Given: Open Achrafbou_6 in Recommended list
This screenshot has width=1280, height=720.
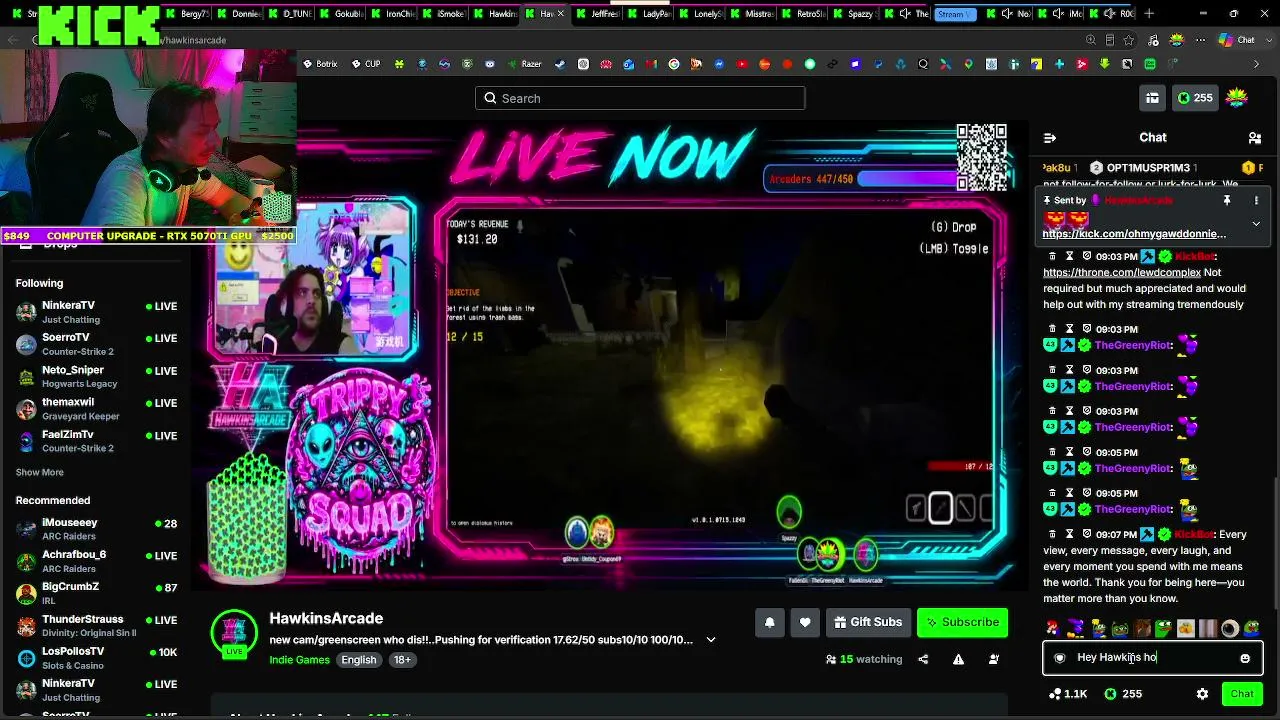Looking at the screenshot, I should tap(96, 561).
